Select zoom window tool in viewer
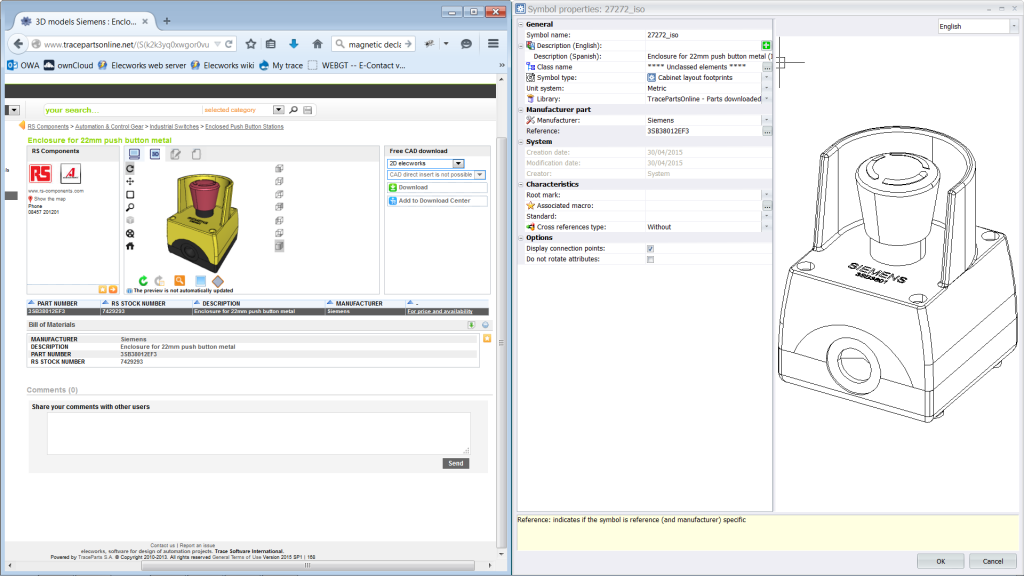 point(130,195)
